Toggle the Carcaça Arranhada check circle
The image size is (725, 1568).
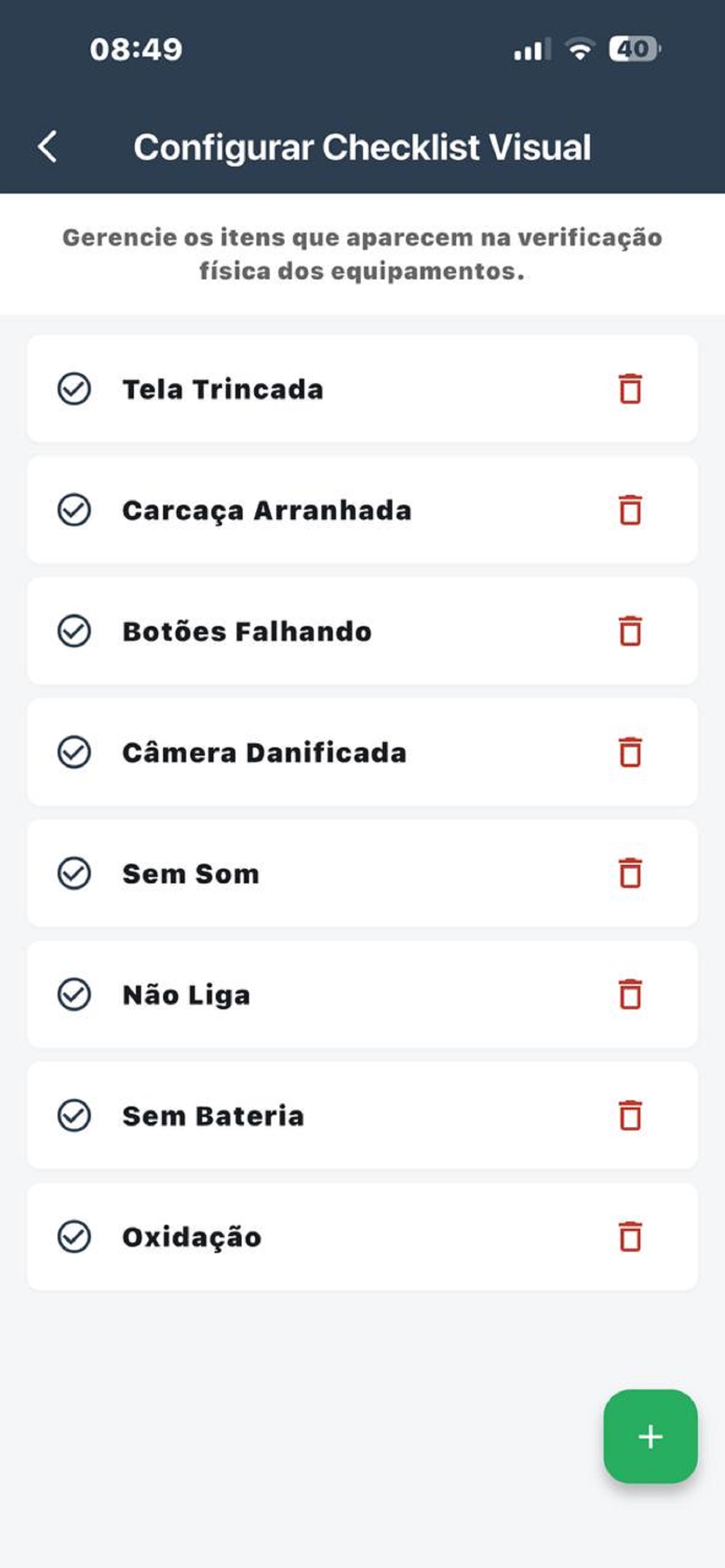pyautogui.click(x=75, y=510)
